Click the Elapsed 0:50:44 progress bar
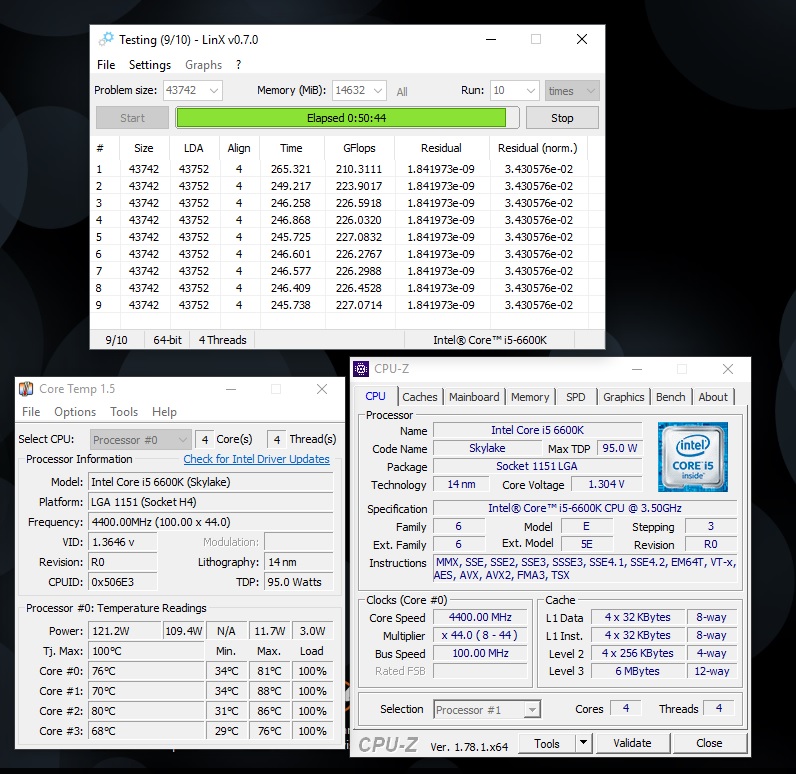 click(347, 118)
